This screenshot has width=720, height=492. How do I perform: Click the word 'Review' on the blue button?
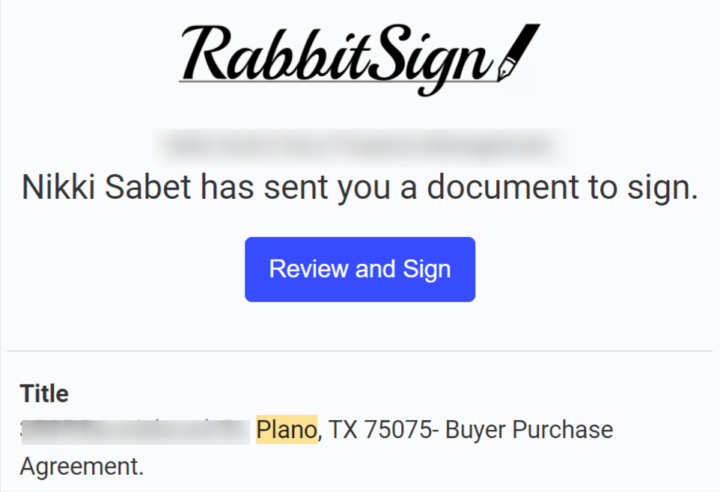pyautogui.click(x=306, y=269)
